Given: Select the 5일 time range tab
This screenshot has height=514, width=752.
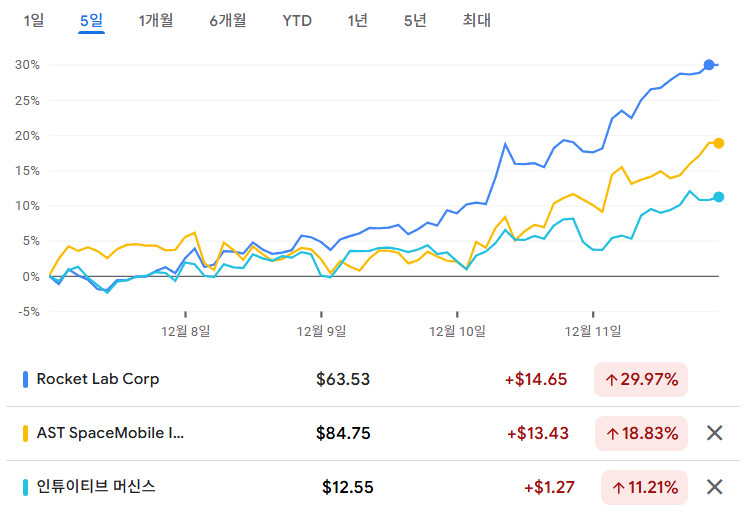Looking at the screenshot, I should click(x=92, y=20).
